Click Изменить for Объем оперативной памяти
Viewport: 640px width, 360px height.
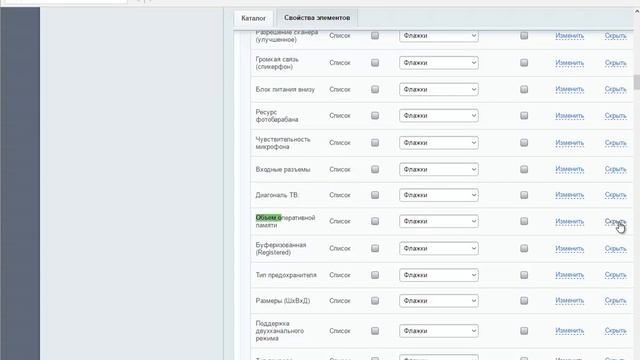[569, 221]
